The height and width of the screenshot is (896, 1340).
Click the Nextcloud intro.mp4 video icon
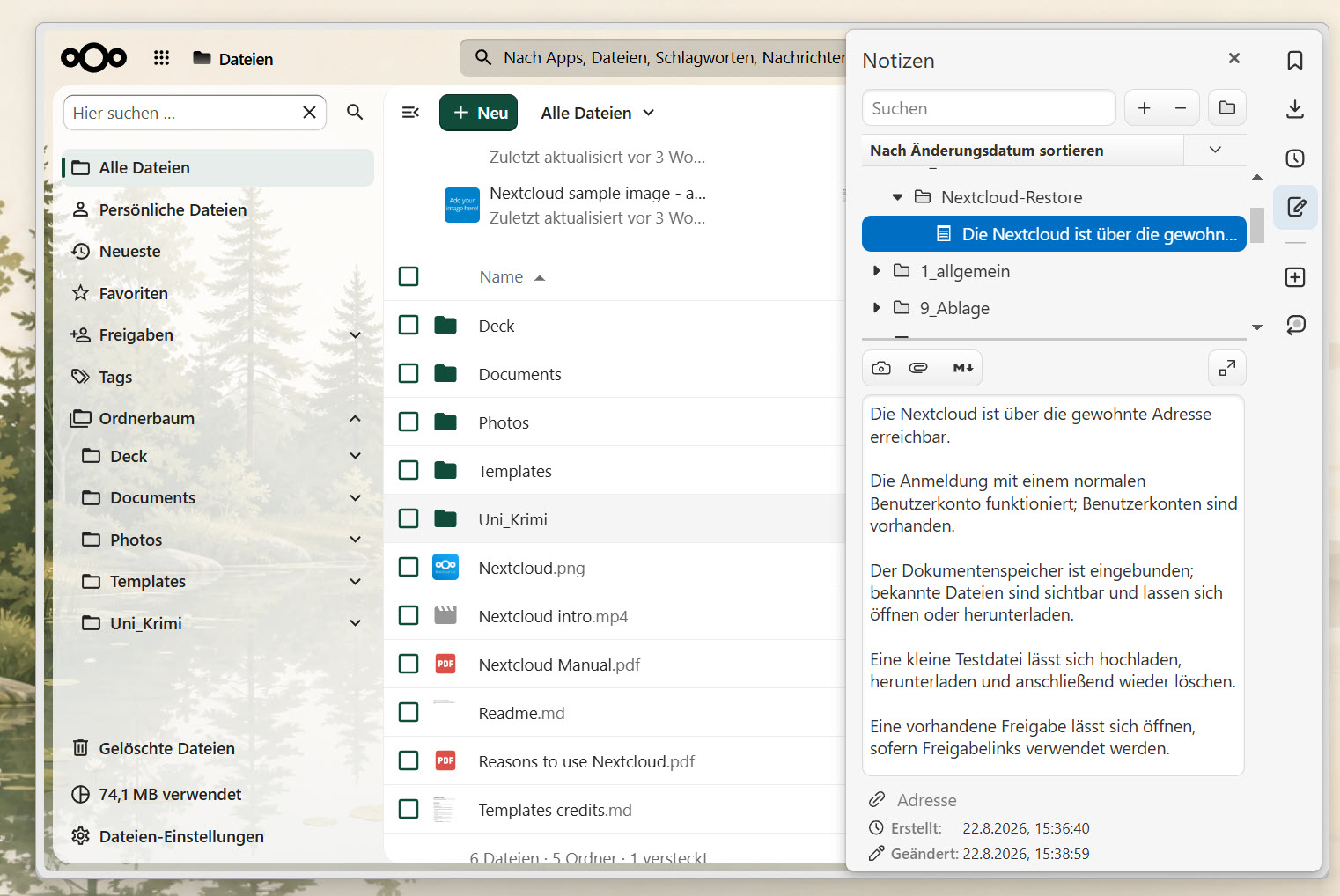[x=445, y=615]
